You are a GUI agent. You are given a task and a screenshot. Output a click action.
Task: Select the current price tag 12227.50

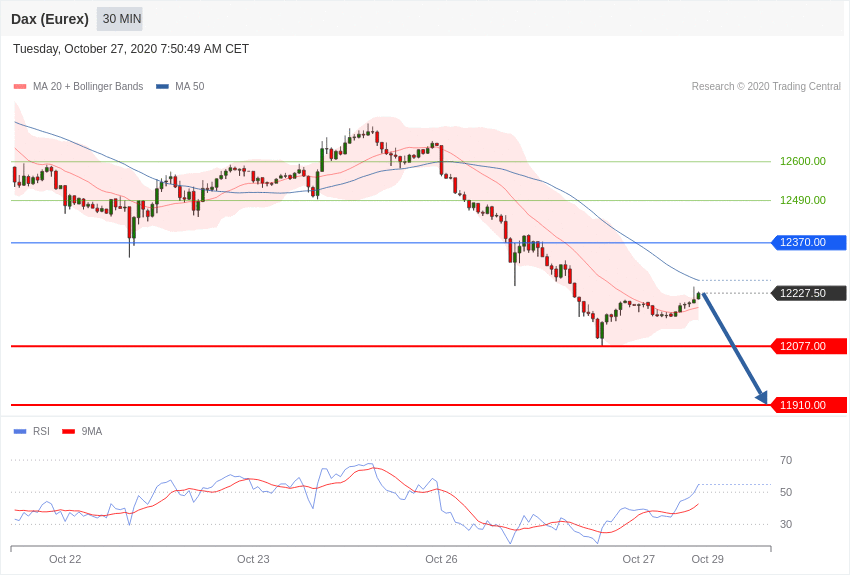(809, 293)
